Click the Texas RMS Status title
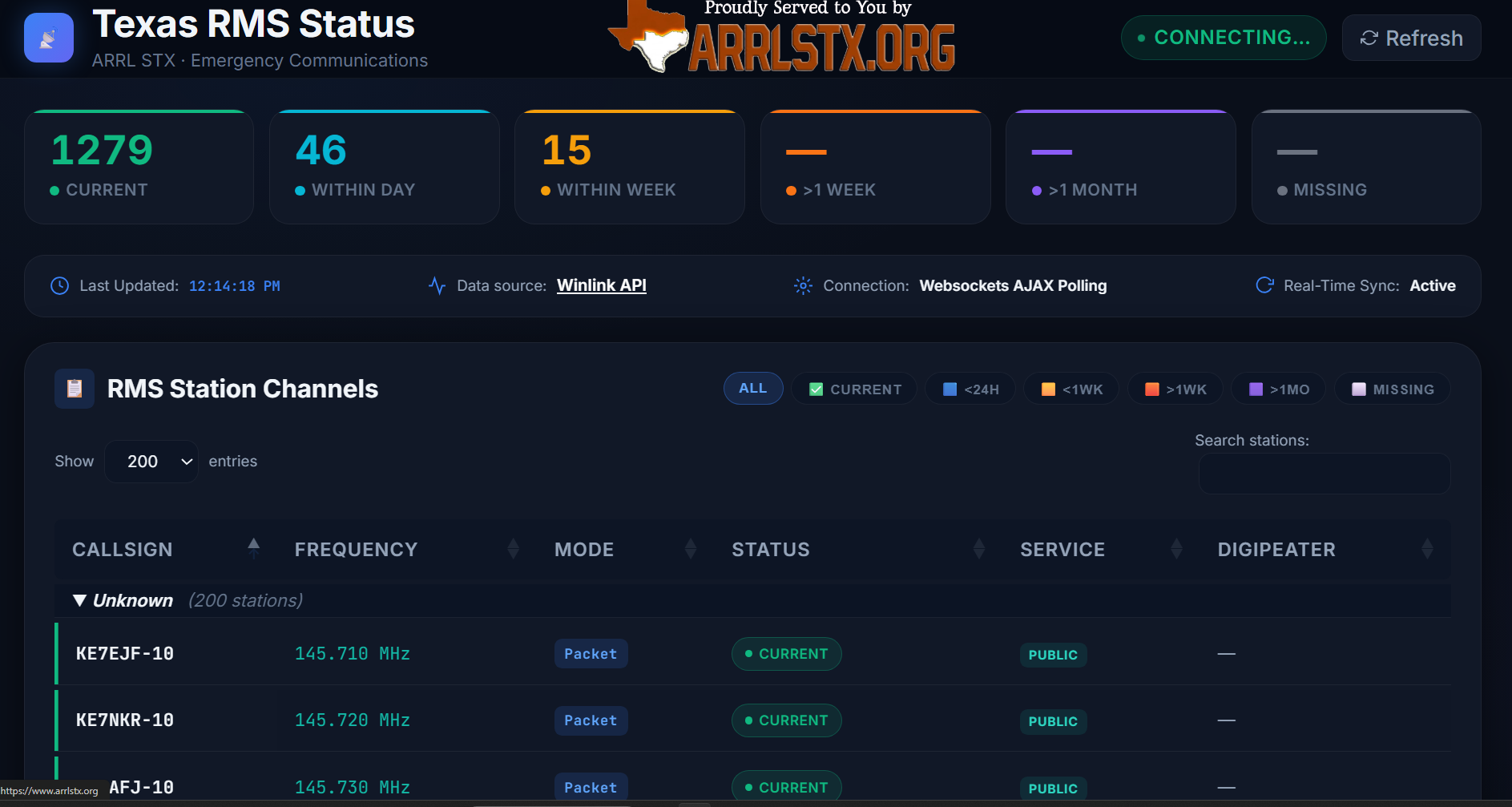 pyautogui.click(x=253, y=24)
